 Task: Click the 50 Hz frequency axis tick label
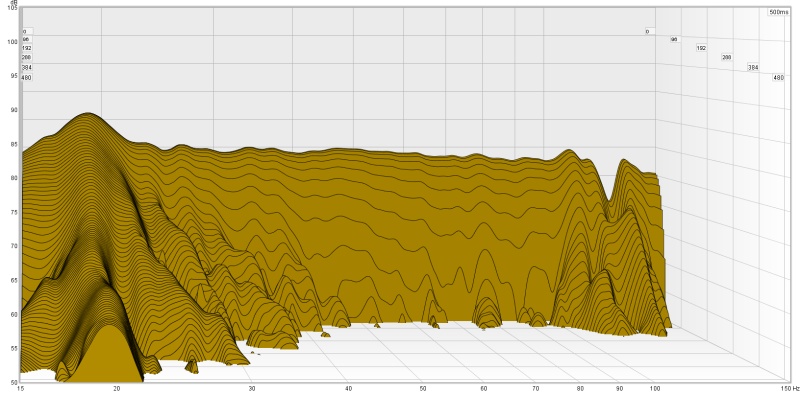click(421, 388)
